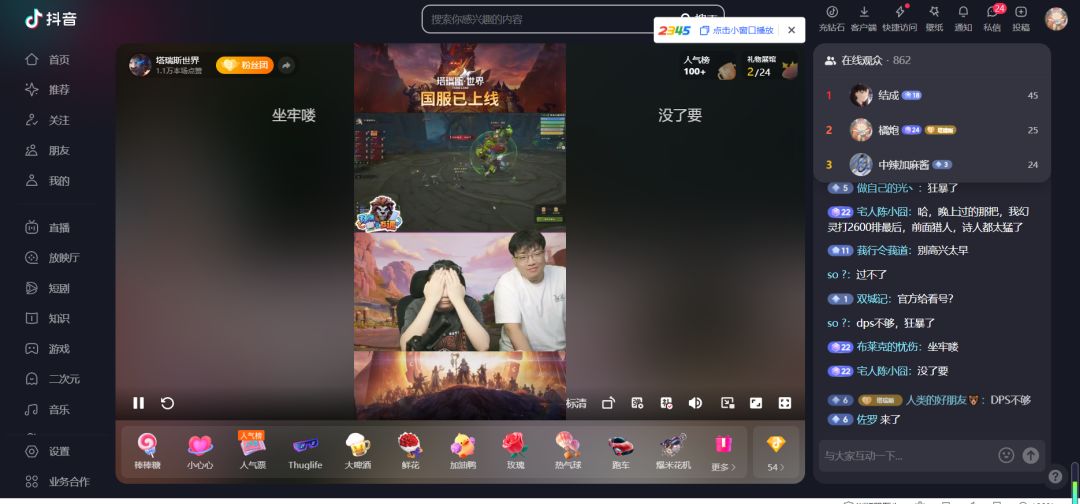Download the 客户端 desktop client
Image resolution: width=1080 pixels, height=504 pixels.
864,19
